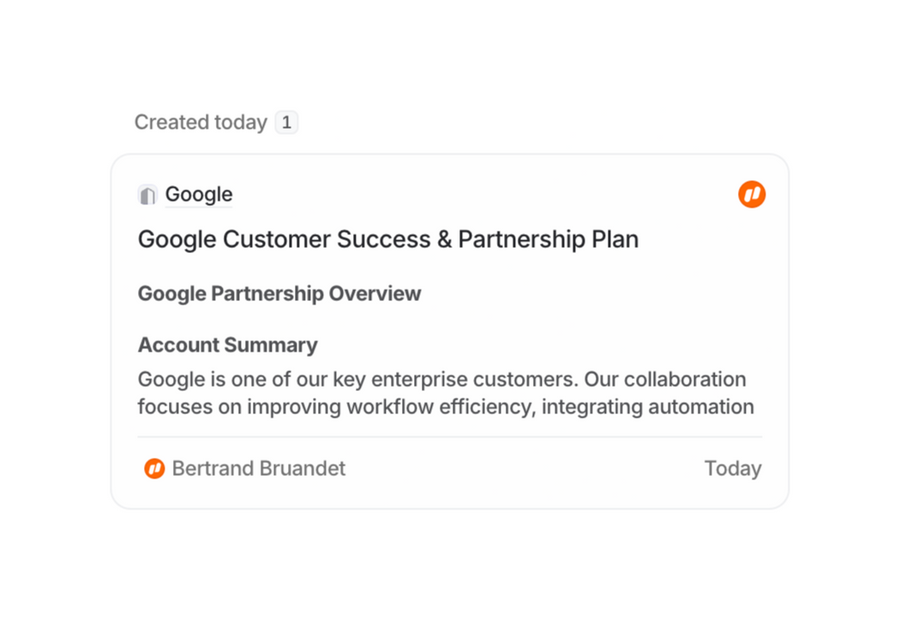Click the 'focuses on improving workflow efficiency' line
The width and height of the screenshot is (900, 620).
445,407
